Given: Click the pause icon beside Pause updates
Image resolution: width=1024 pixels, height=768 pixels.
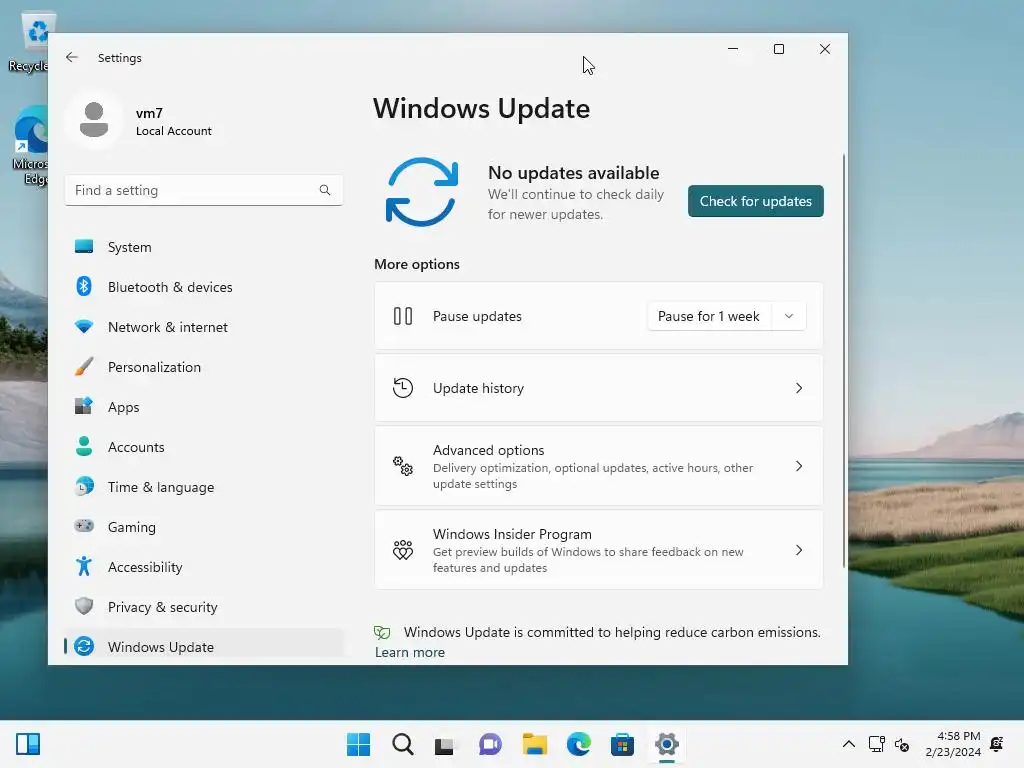Looking at the screenshot, I should [x=403, y=316].
